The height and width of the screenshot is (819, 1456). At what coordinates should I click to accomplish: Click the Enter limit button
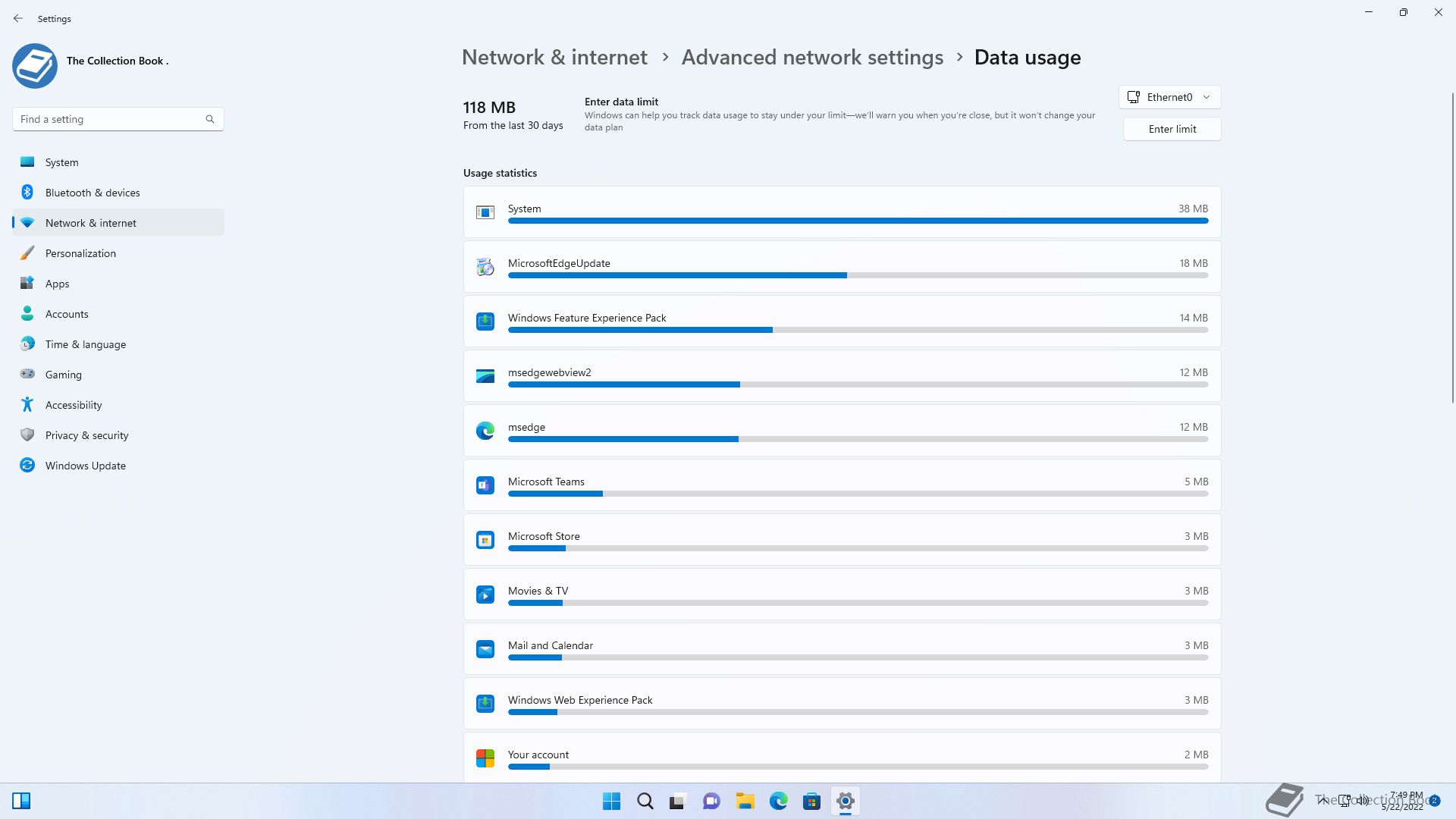[1172, 129]
